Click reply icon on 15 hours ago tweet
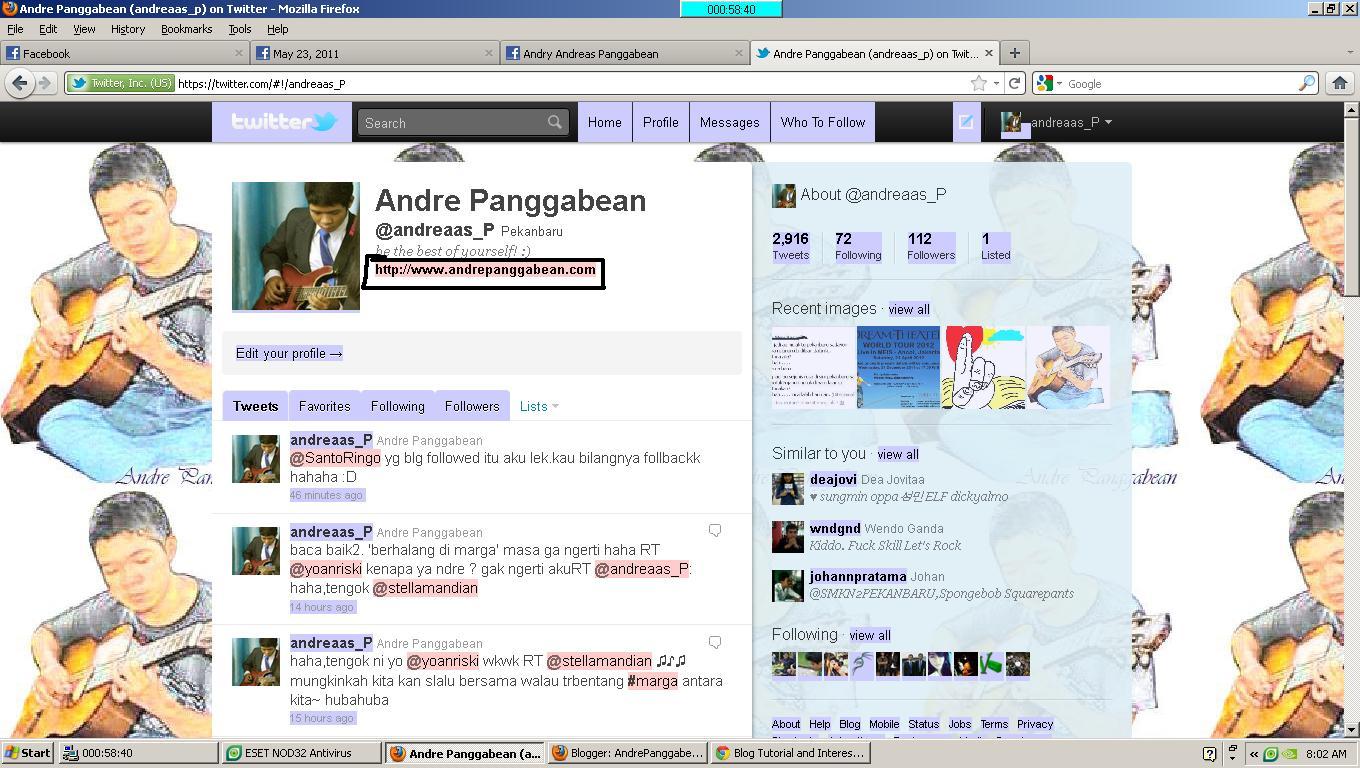 click(715, 642)
